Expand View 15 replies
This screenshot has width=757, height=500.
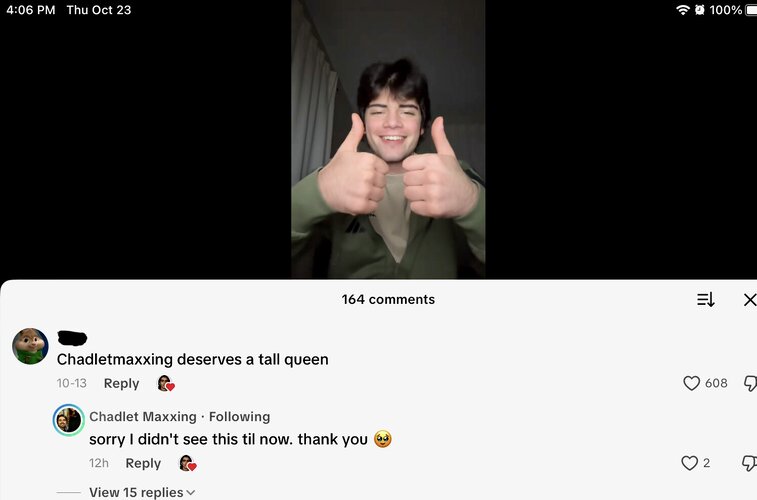tap(136, 492)
